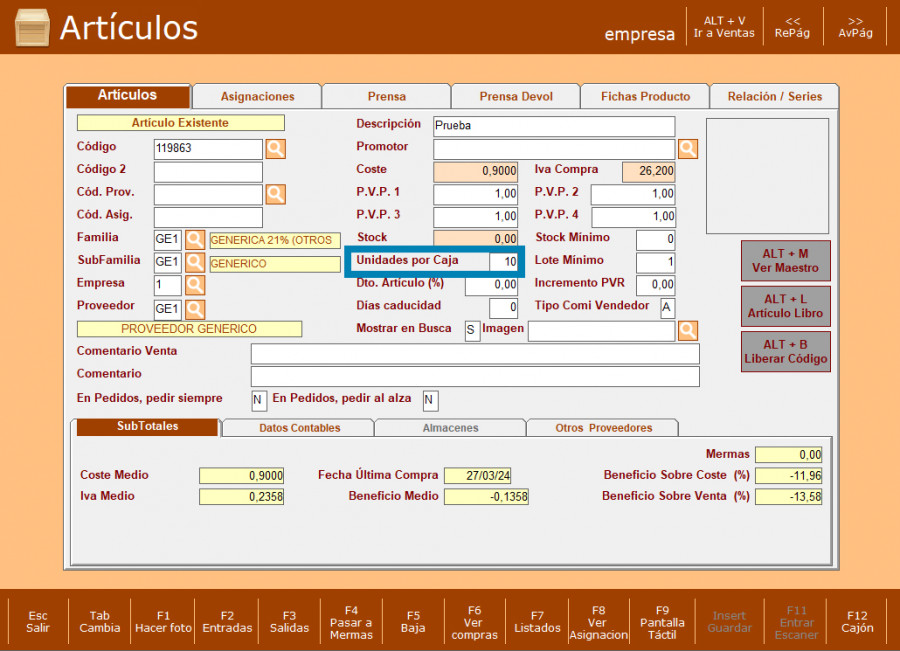
Task: Toggle the Mostrar en Busca S field
Action: pos(472,331)
